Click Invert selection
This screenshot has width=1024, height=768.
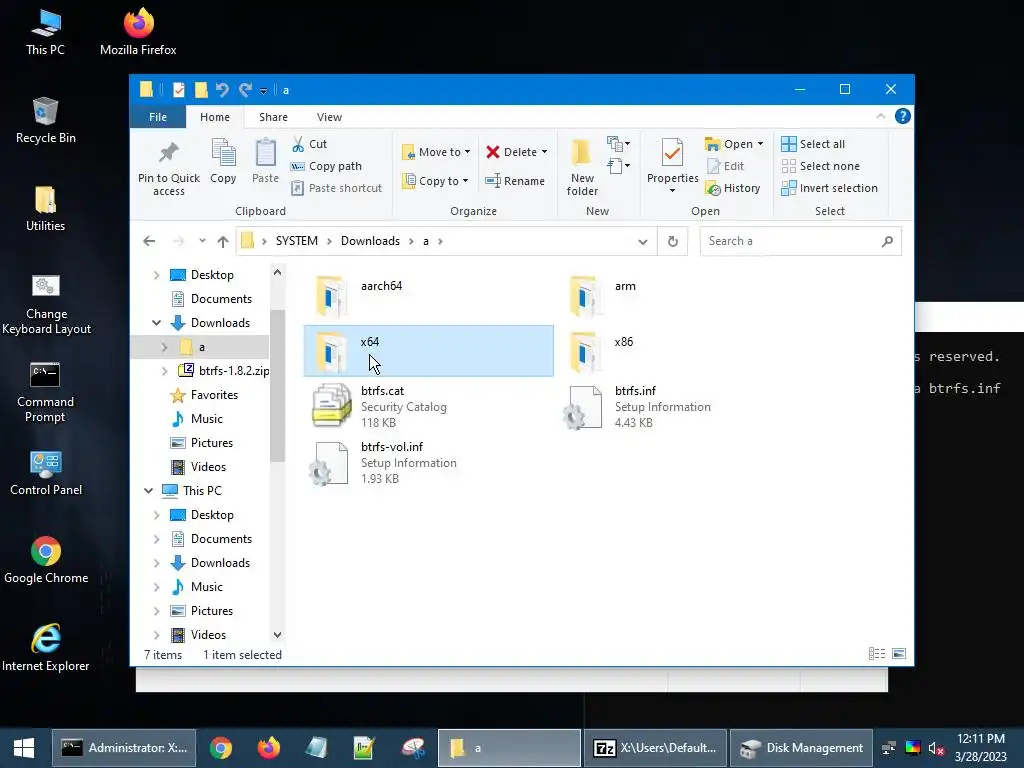[x=829, y=188]
